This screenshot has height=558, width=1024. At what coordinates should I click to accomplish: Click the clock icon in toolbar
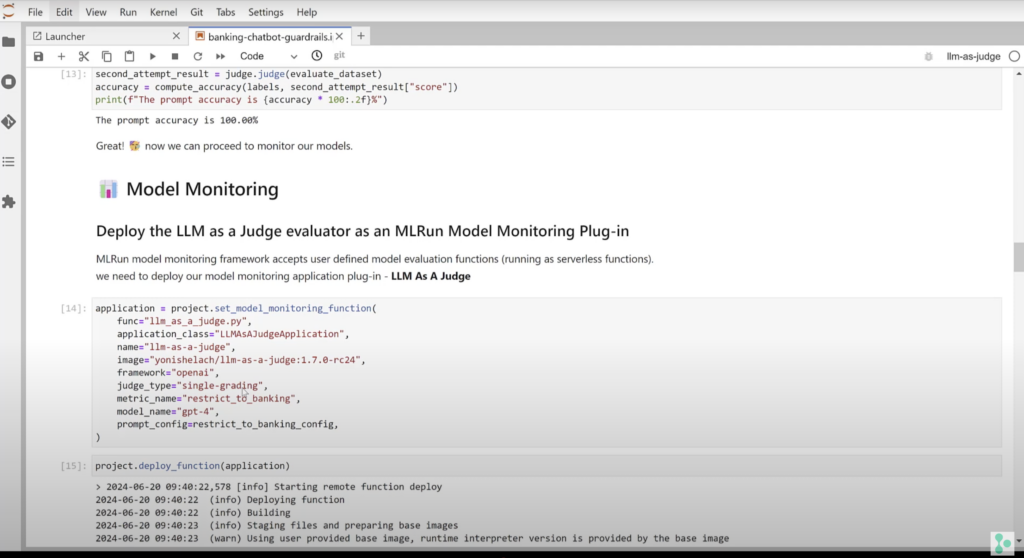[317, 56]
